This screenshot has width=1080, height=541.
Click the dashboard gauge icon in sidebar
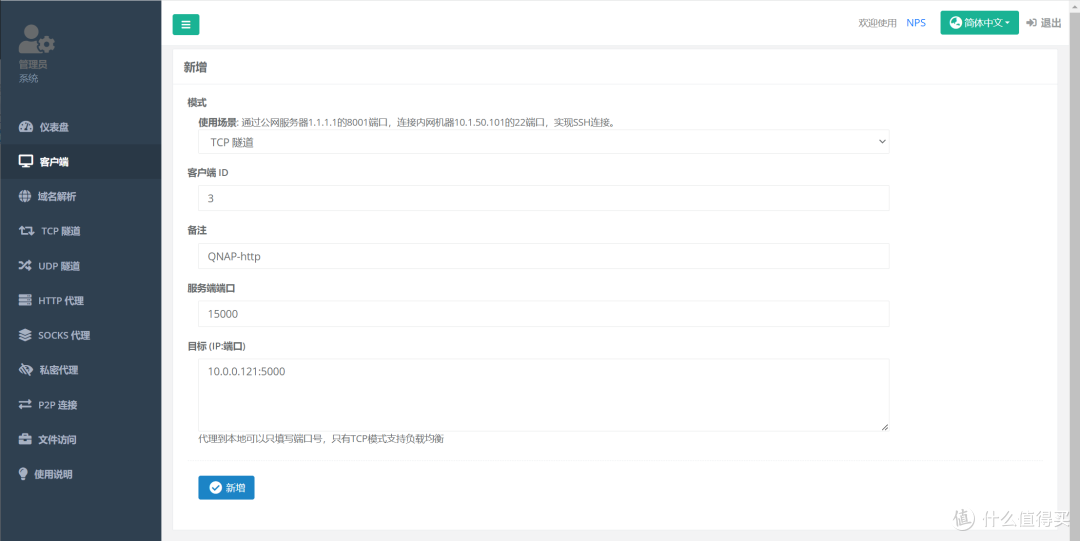[26, 127]
